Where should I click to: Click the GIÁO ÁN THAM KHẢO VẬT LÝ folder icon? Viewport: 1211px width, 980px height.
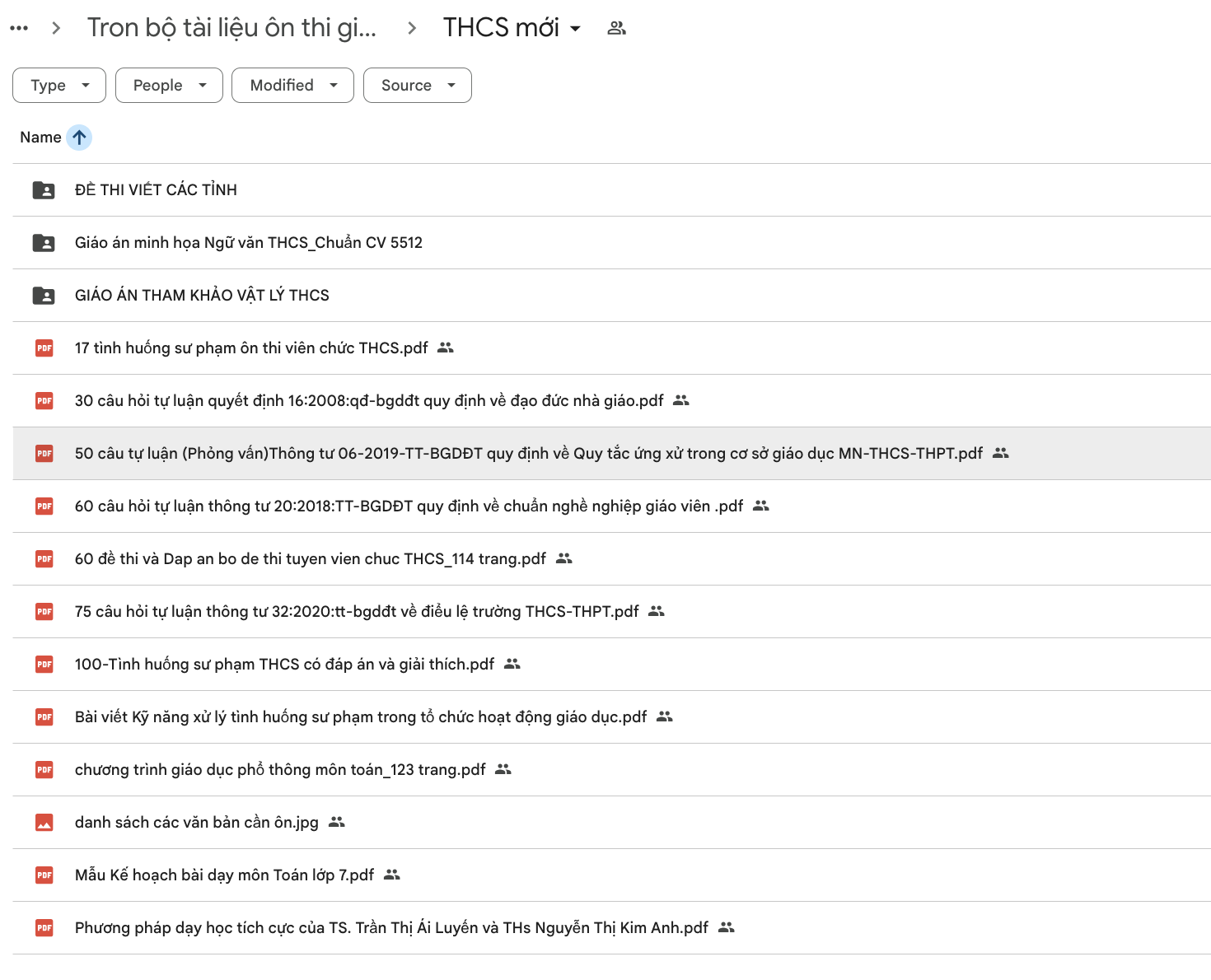pos(44,296)
